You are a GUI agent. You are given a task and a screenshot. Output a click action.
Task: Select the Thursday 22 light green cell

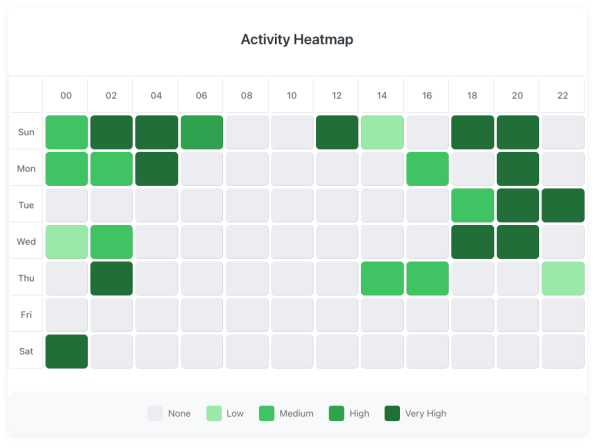pos(562,278)
